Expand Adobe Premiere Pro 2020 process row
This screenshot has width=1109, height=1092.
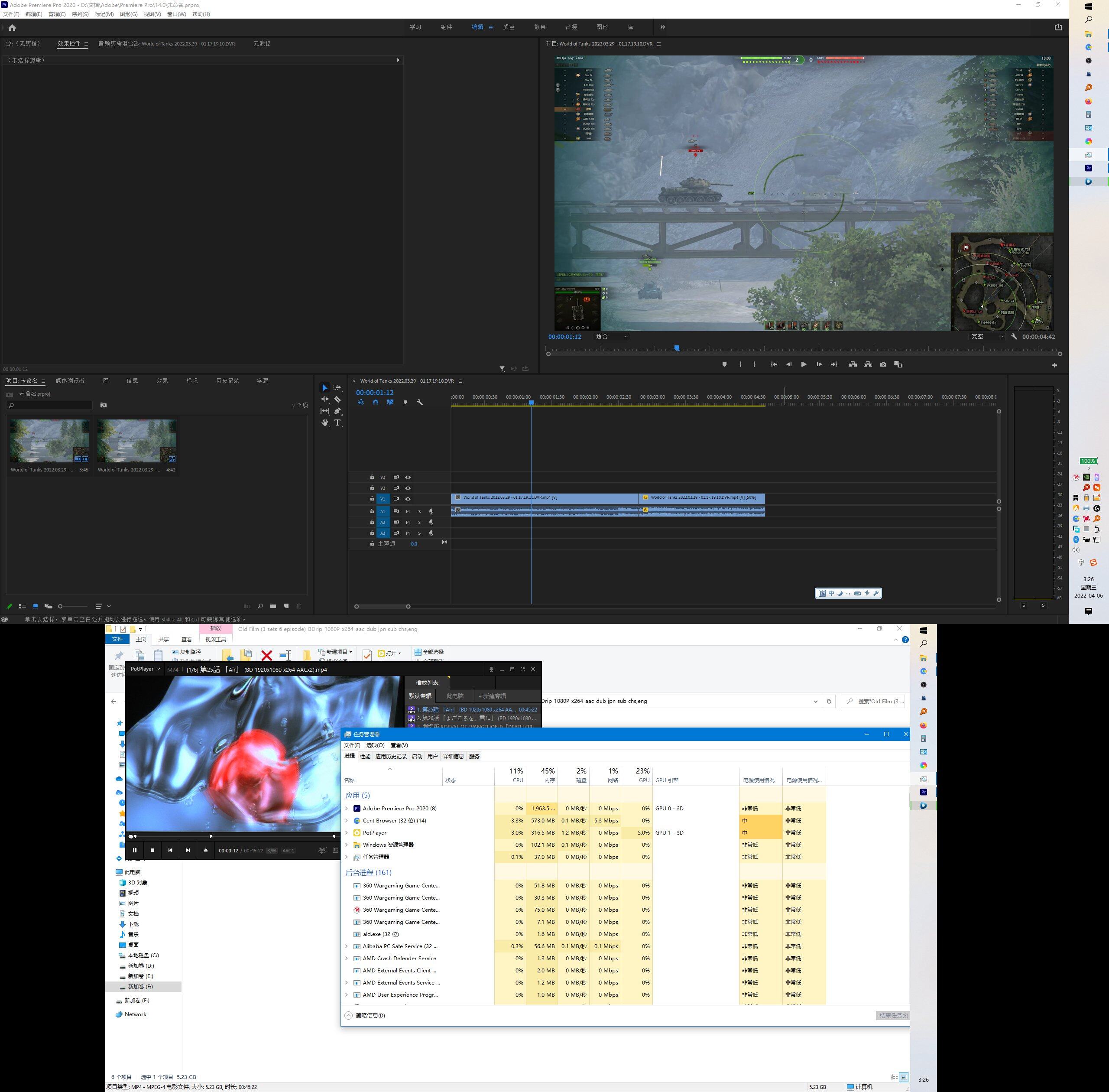pos(347,809)
